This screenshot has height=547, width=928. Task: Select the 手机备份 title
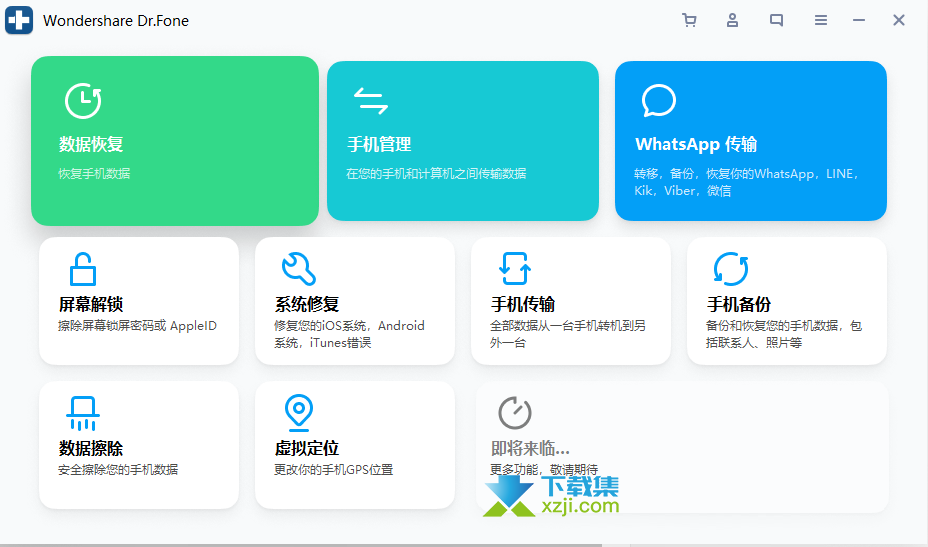(x=739, y=304)
